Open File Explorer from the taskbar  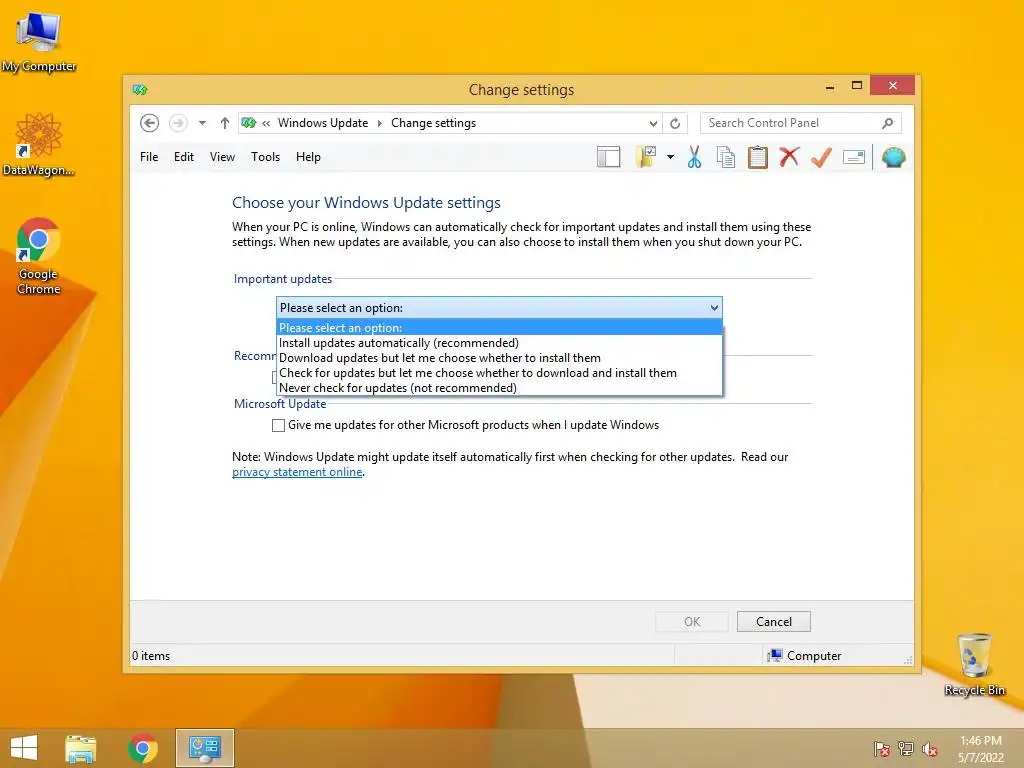pos(80,748)
